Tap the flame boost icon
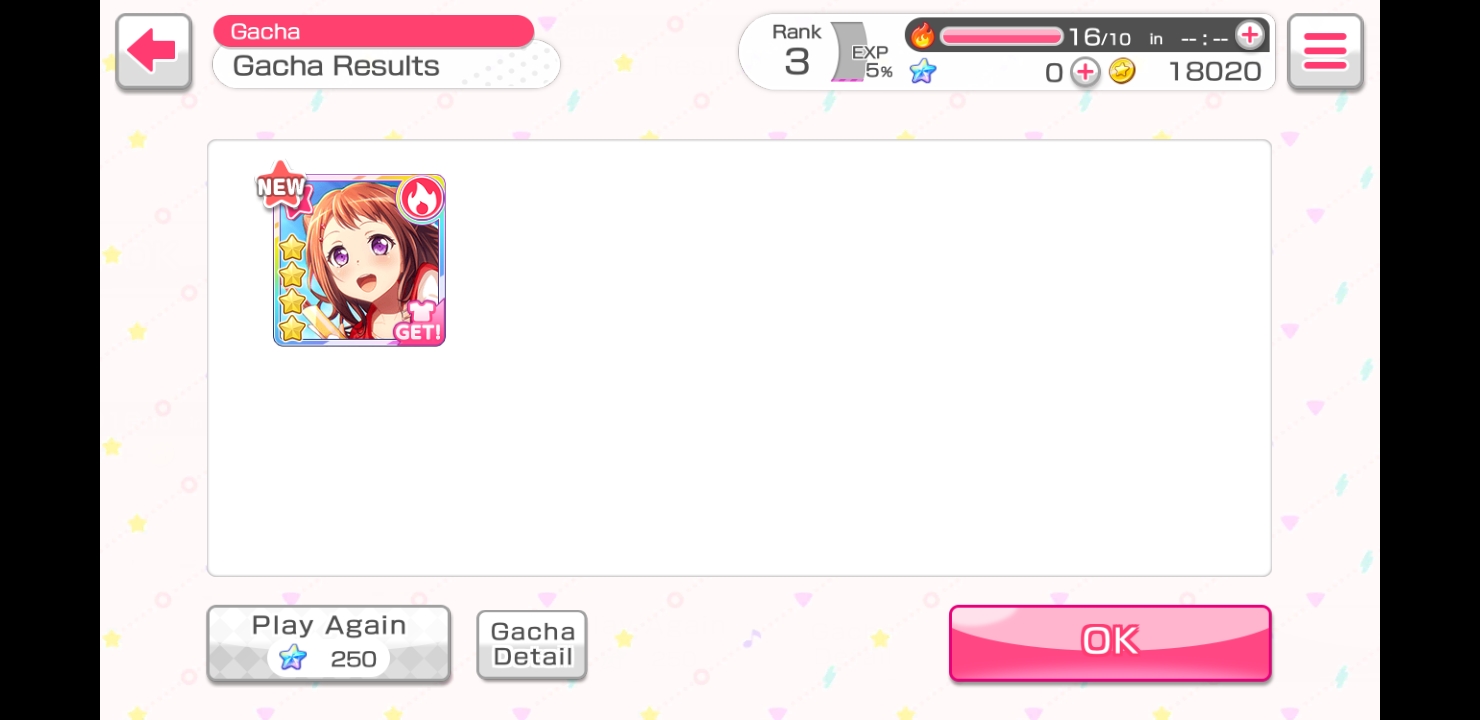The width and height of the screenshot is (1480, 720). tap(922, 37)
